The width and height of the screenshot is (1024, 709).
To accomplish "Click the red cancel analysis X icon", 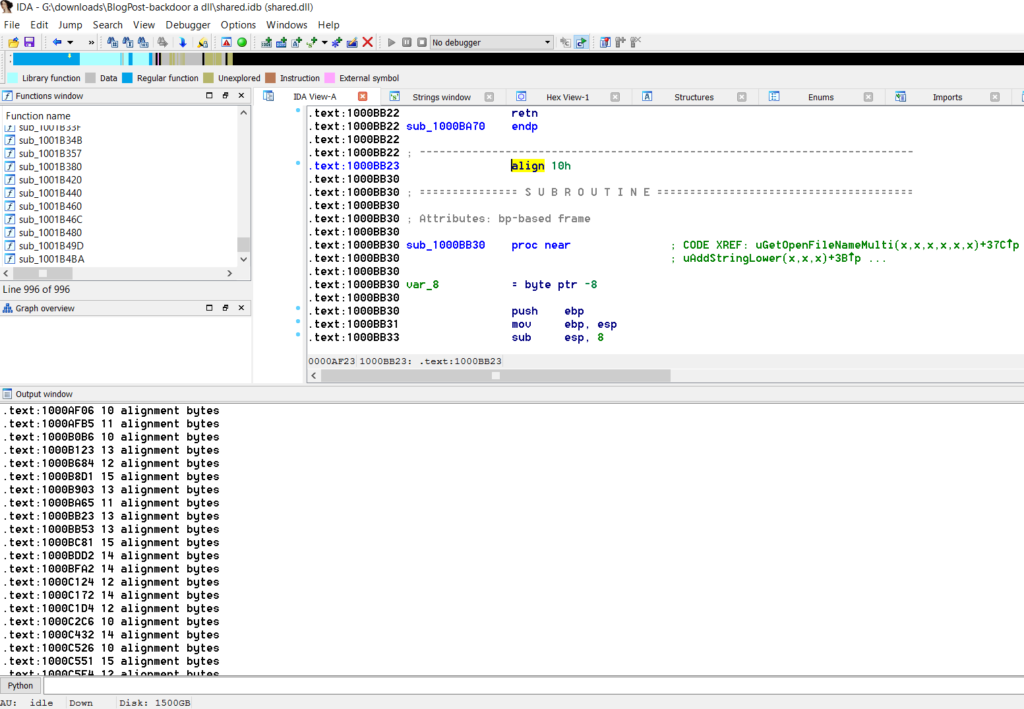I will click(367, 42).
